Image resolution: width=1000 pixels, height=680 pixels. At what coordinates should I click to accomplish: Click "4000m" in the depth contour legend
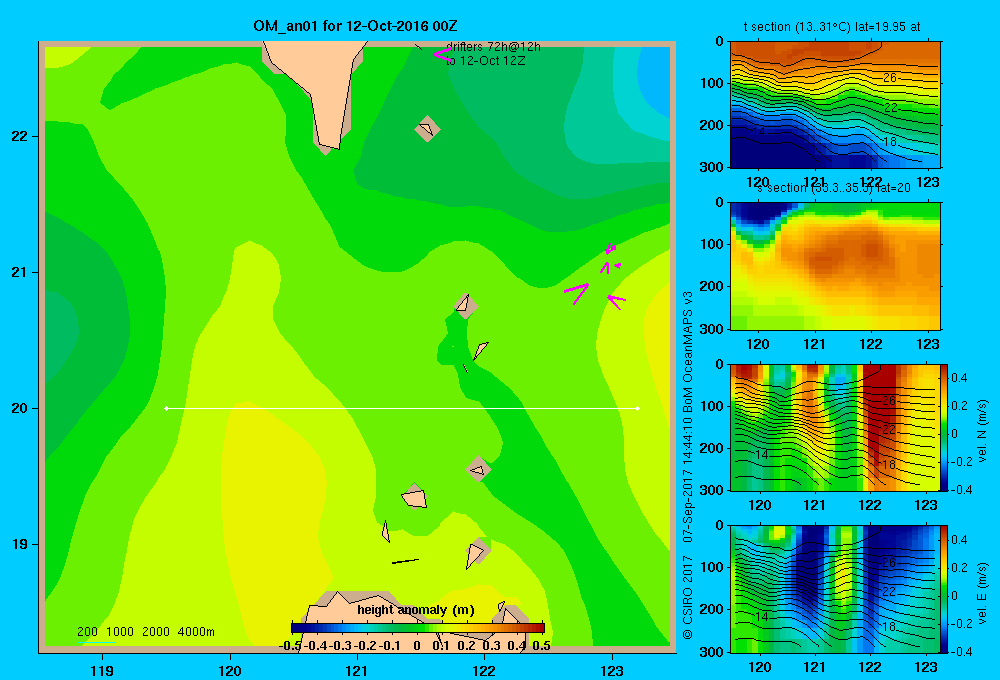point(196,632)
